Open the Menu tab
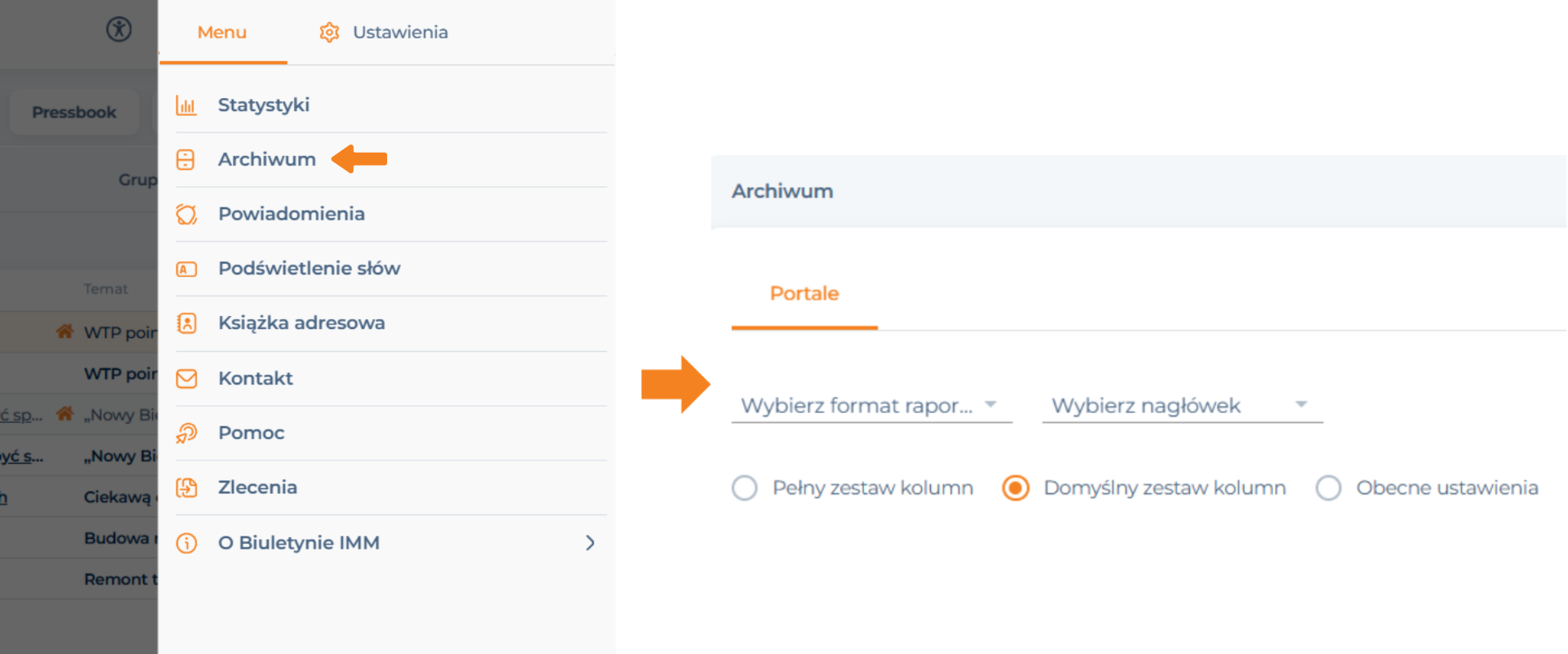This screenshot has width=1568, height=654. 222,33
